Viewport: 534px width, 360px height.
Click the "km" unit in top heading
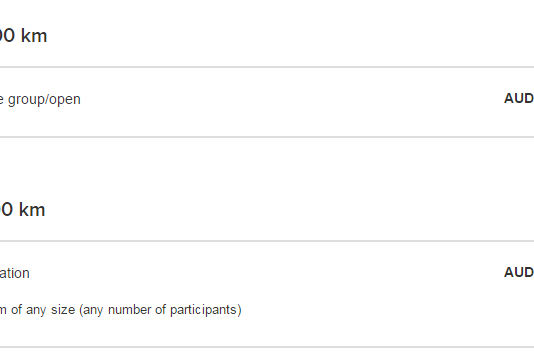click(x=34, y=35)
